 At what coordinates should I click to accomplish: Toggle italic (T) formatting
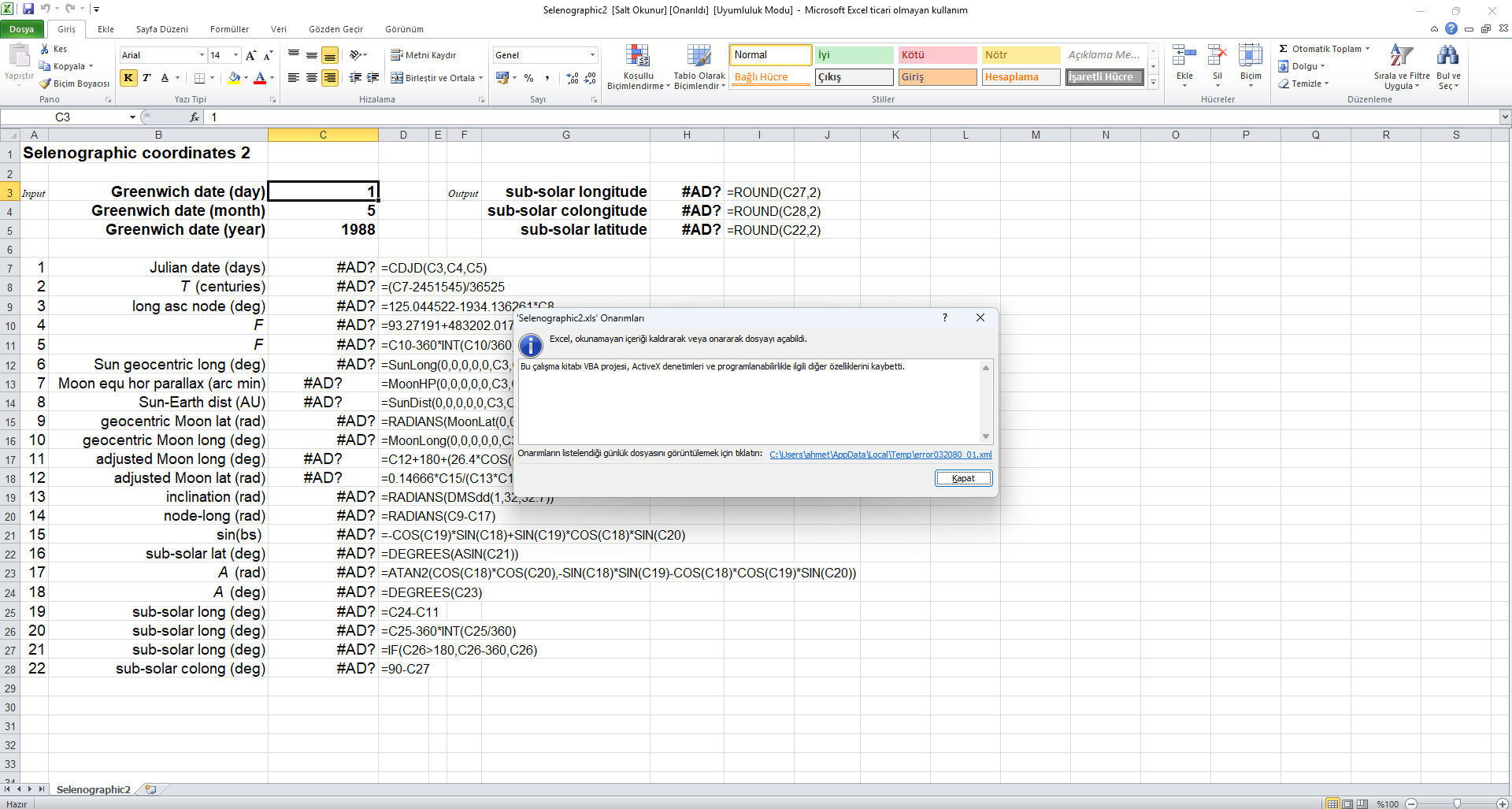click(146, 78)
